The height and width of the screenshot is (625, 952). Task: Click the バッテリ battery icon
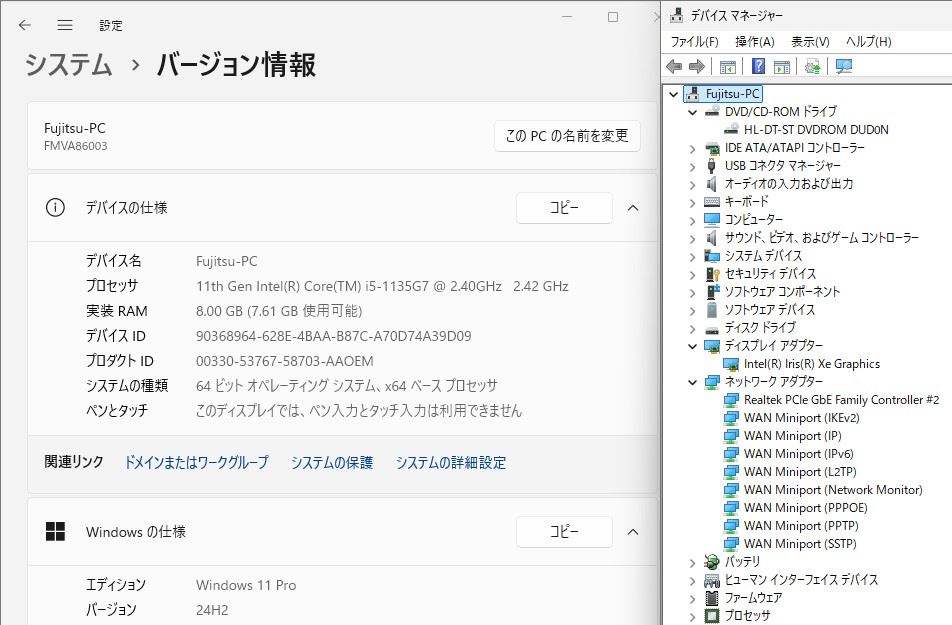coord(712,561)
